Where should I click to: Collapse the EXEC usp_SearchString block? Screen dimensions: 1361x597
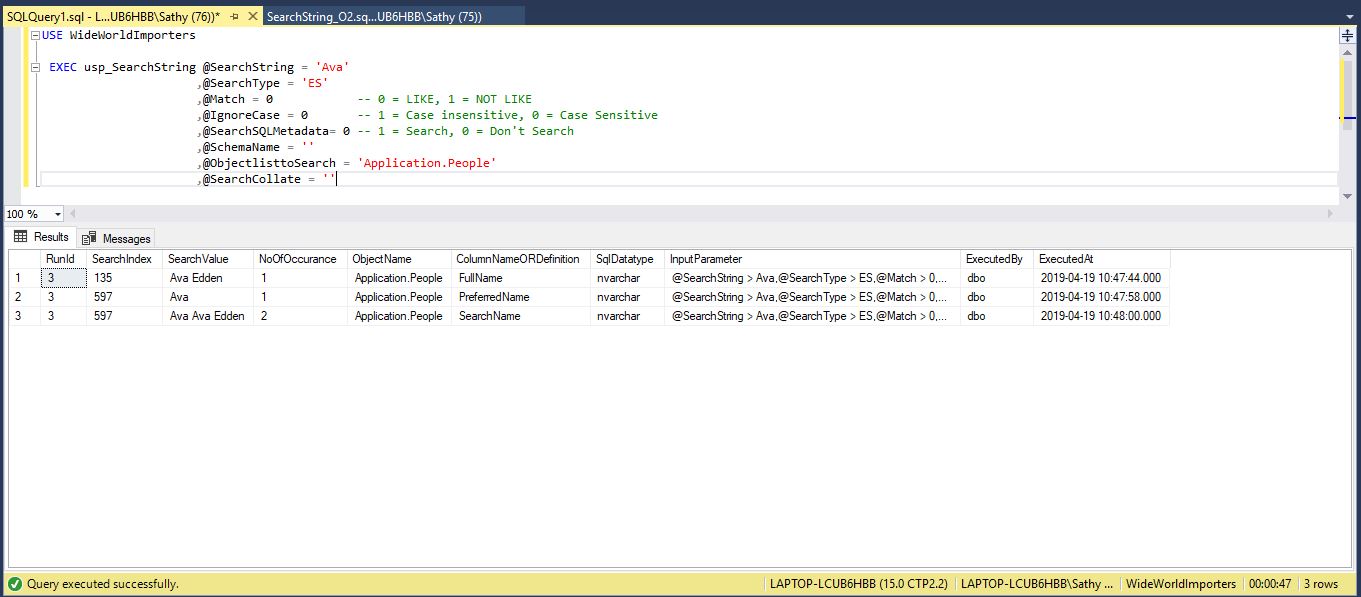click(36, 68)
